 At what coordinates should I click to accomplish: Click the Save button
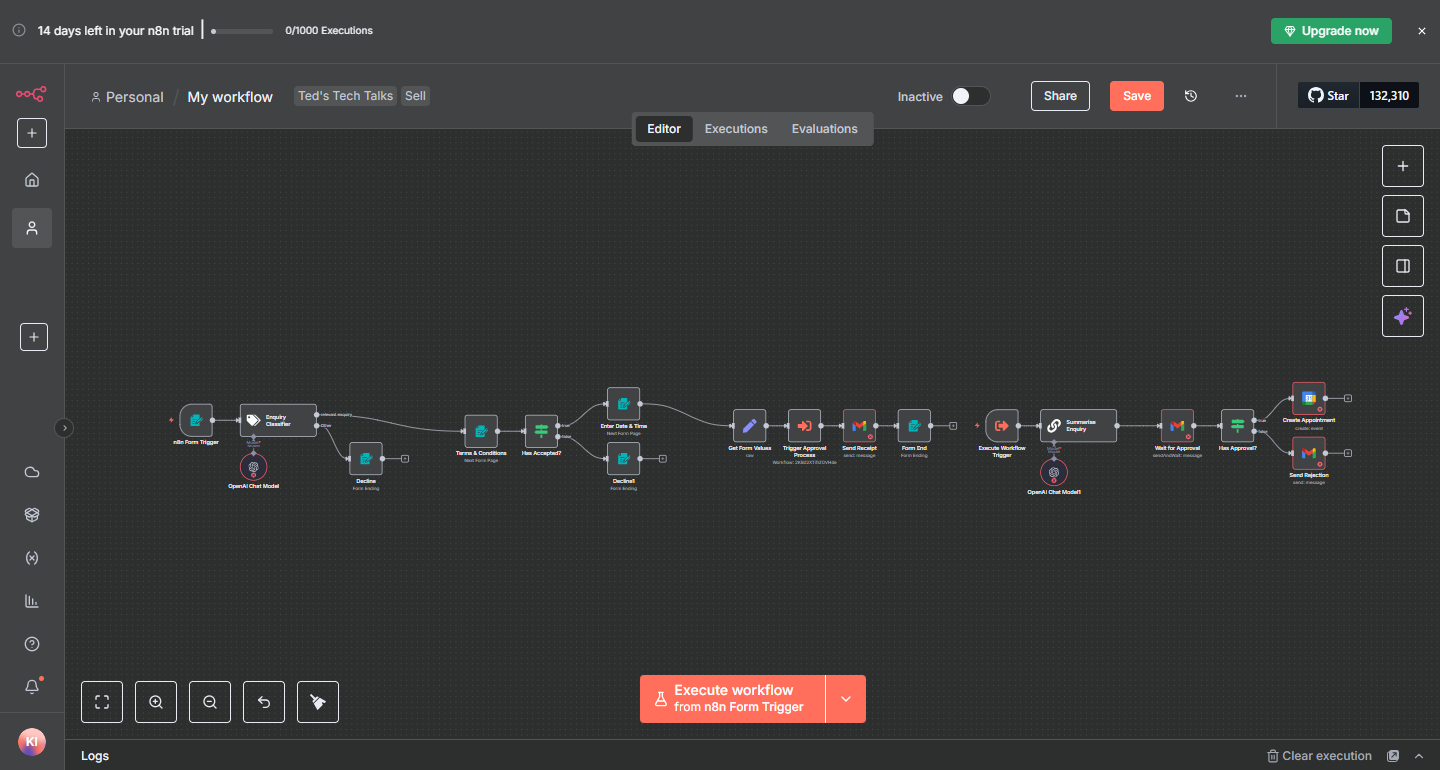tap(1136, 96)
